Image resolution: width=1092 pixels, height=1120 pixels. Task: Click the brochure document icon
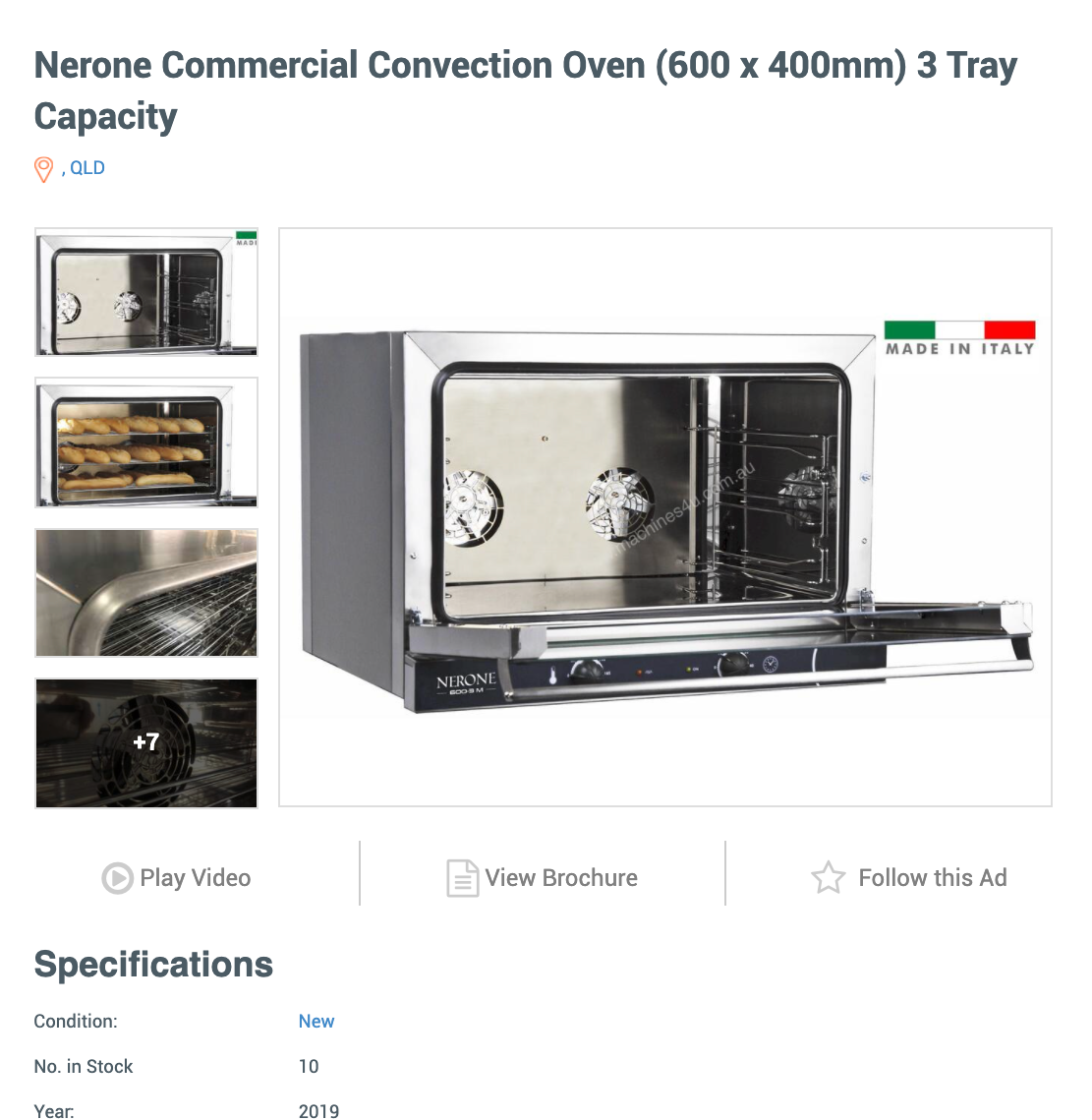click(462, 878)
